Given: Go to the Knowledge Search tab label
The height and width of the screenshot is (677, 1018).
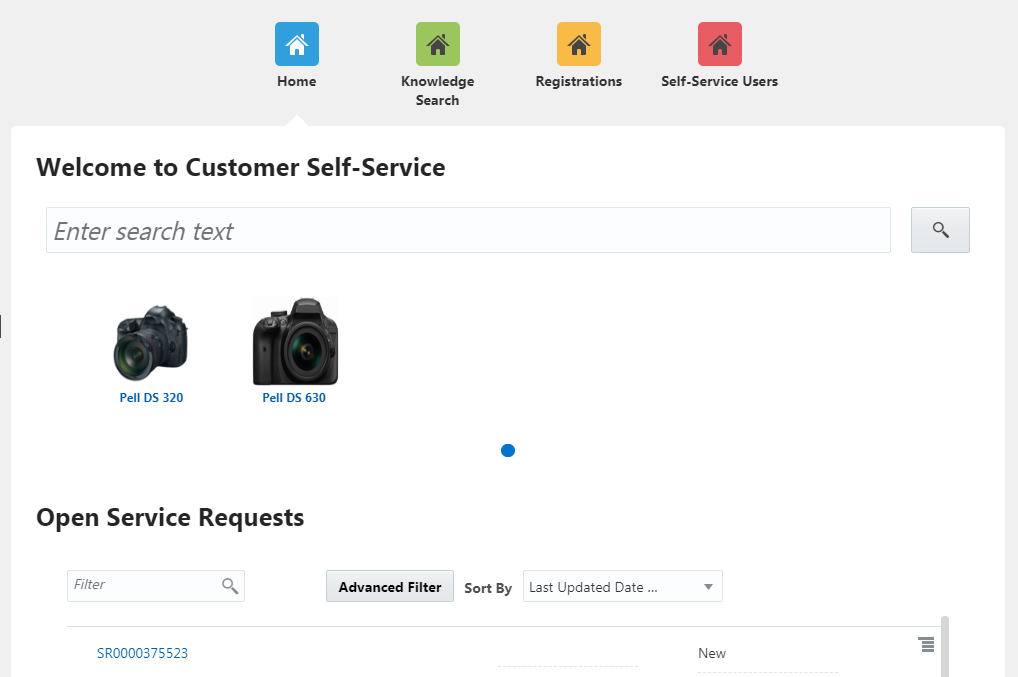Looking at the screenshot, I should click(x=437, y=91).
